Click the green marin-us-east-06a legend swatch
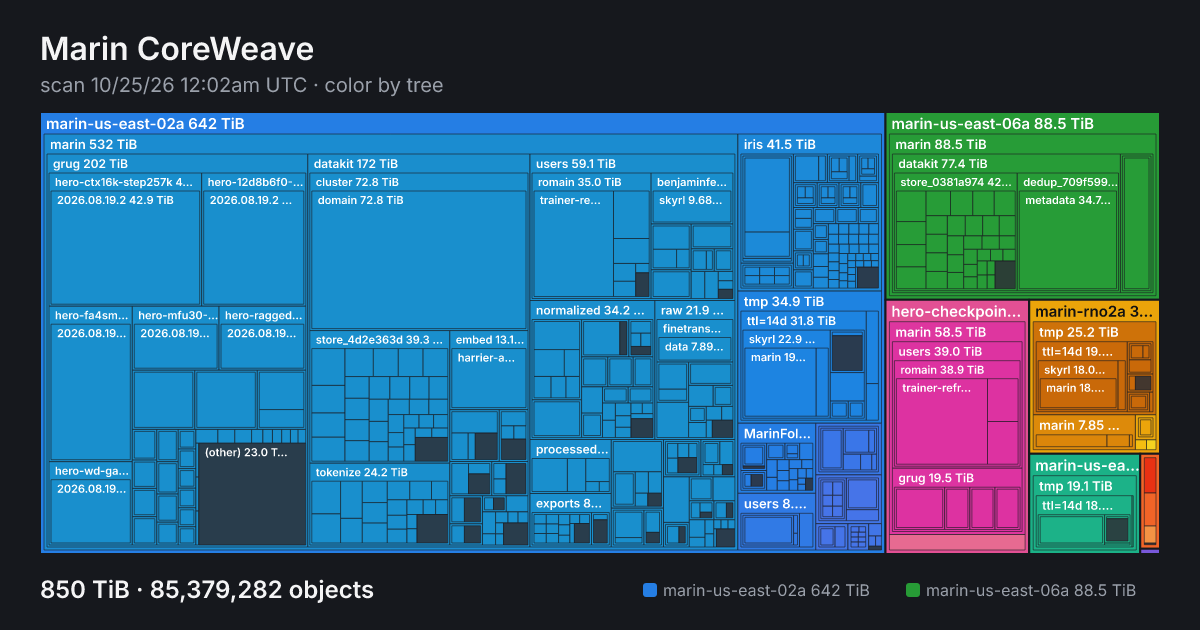Viewport: 1200px width, 630px height. click(912, 590)
